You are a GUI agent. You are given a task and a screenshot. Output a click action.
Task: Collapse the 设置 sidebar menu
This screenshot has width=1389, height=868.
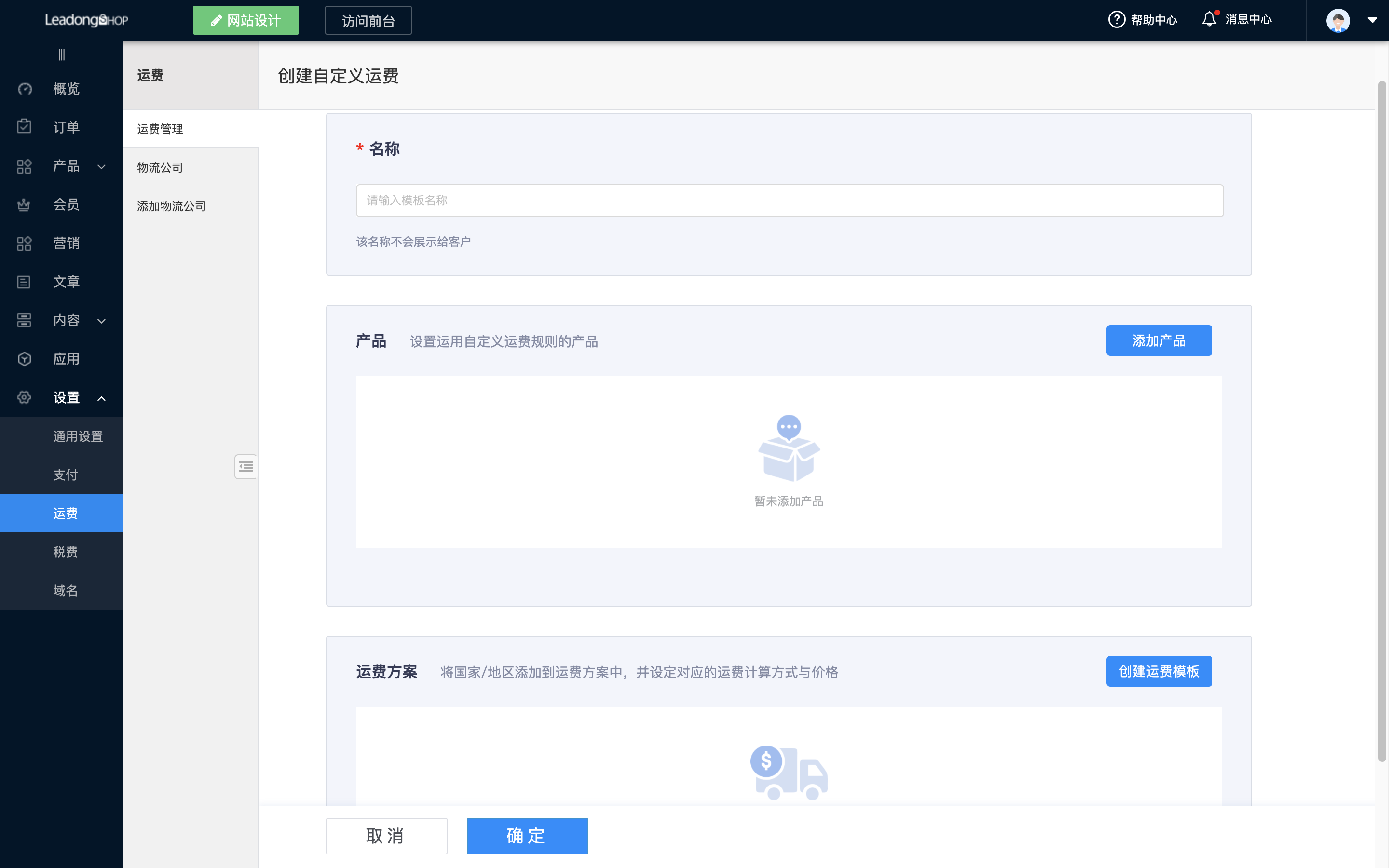(x=102, y=398)
